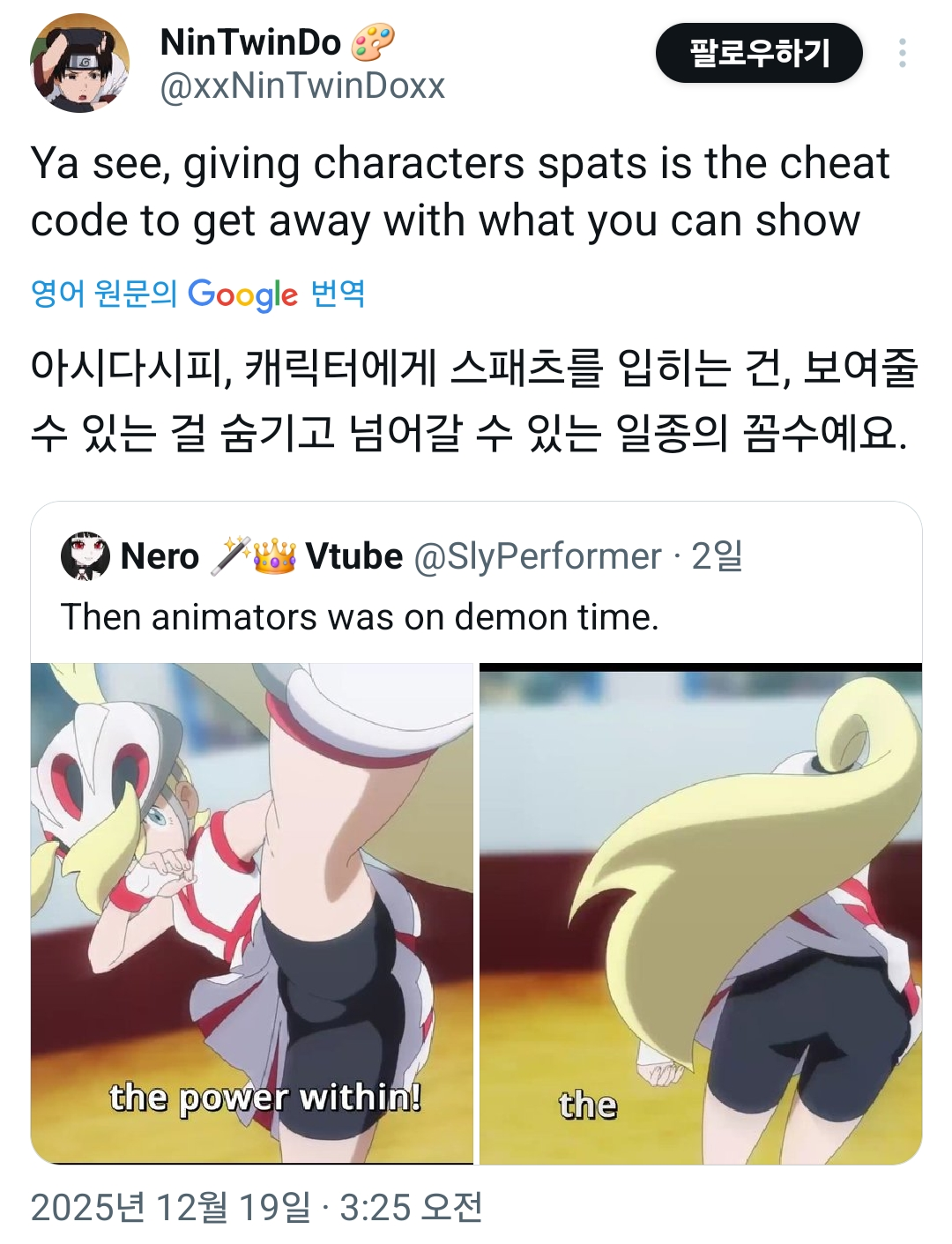Image resolution: width=952 pixels, height=1244 pixels.
Task: Click the 번역 translation link
Action: 338,294
